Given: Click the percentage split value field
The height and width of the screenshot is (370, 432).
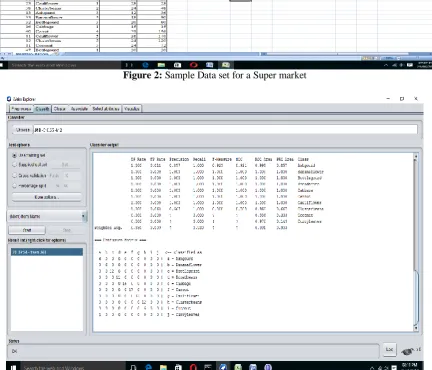Looking at the screenshot, I should coord(72,186).
